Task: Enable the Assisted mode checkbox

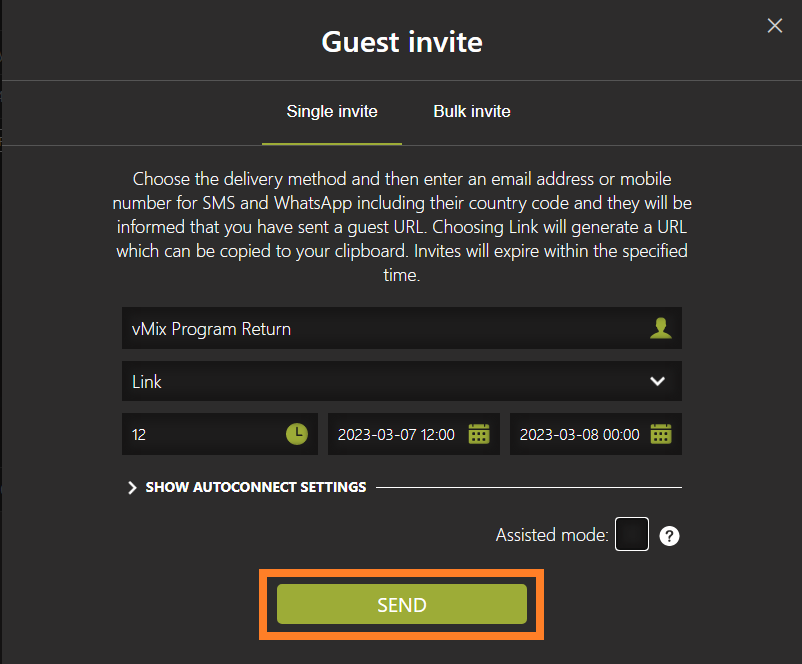Action: [x=632, y=534]
